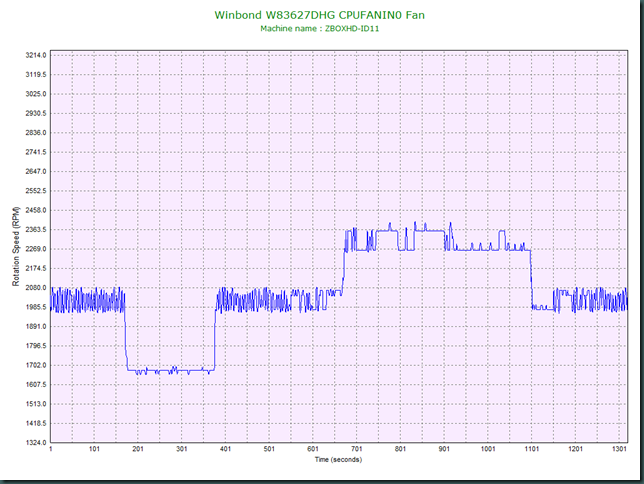This screenshot has height=484, width=644.
Task: Click the 701 time axis tick label
Action: pos(356,449)
